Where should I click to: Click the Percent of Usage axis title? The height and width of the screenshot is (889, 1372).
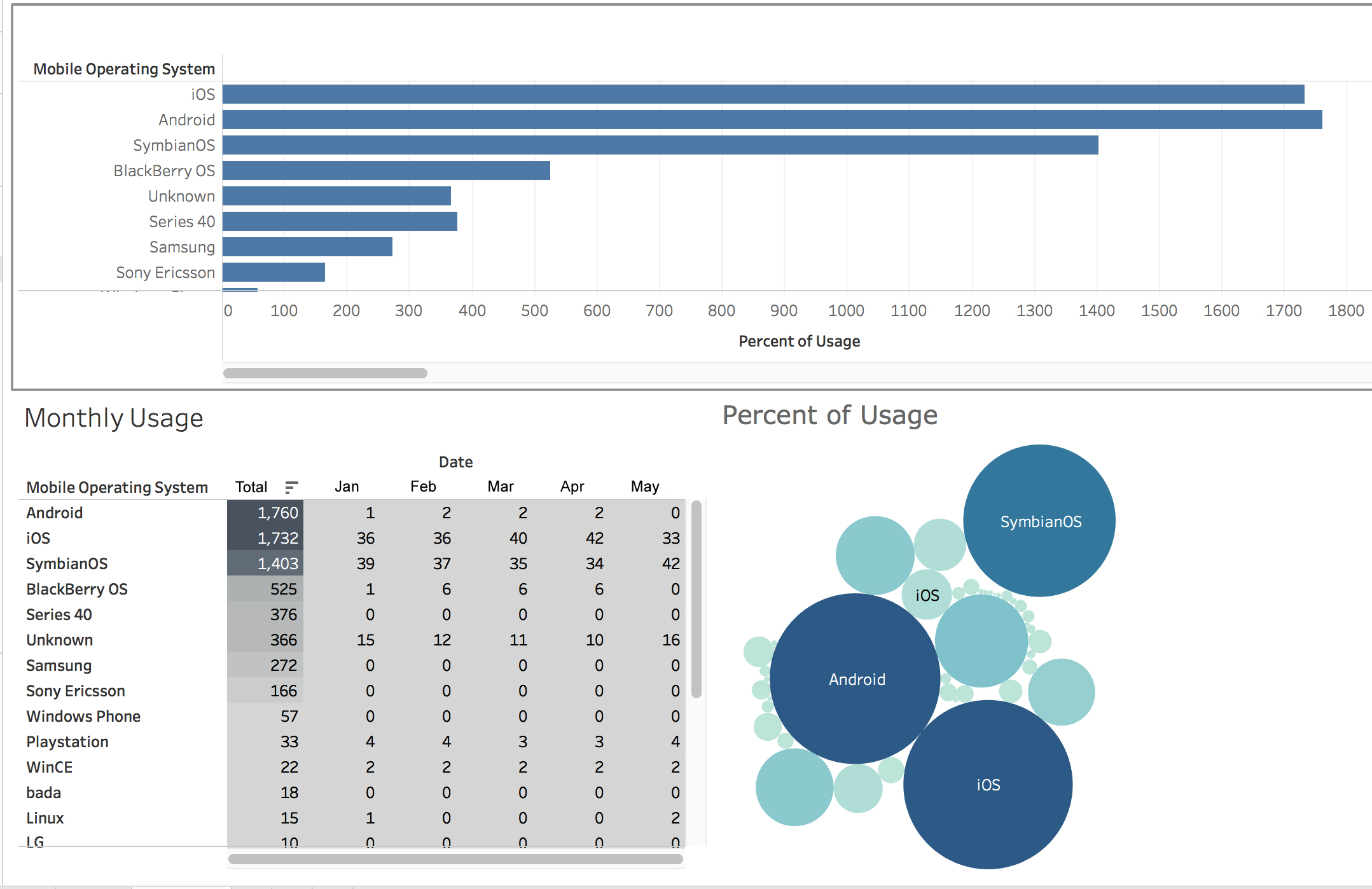(x=799, y=341)
